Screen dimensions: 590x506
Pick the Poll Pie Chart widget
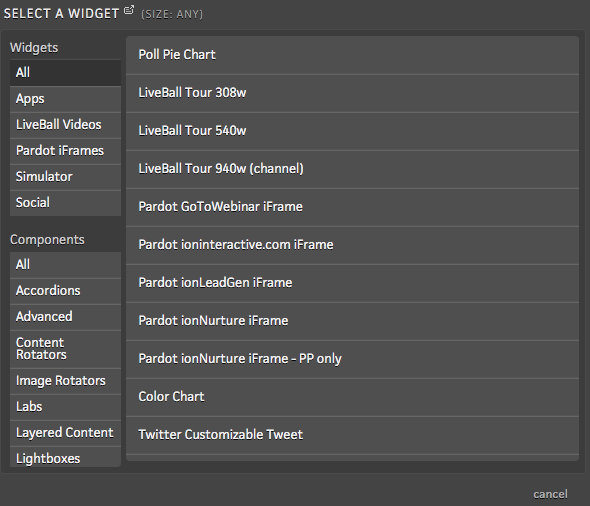pos(352,55)
